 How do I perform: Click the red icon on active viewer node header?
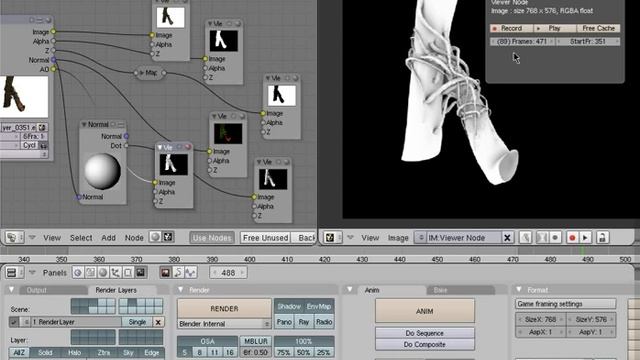click(x=187, y=147)
